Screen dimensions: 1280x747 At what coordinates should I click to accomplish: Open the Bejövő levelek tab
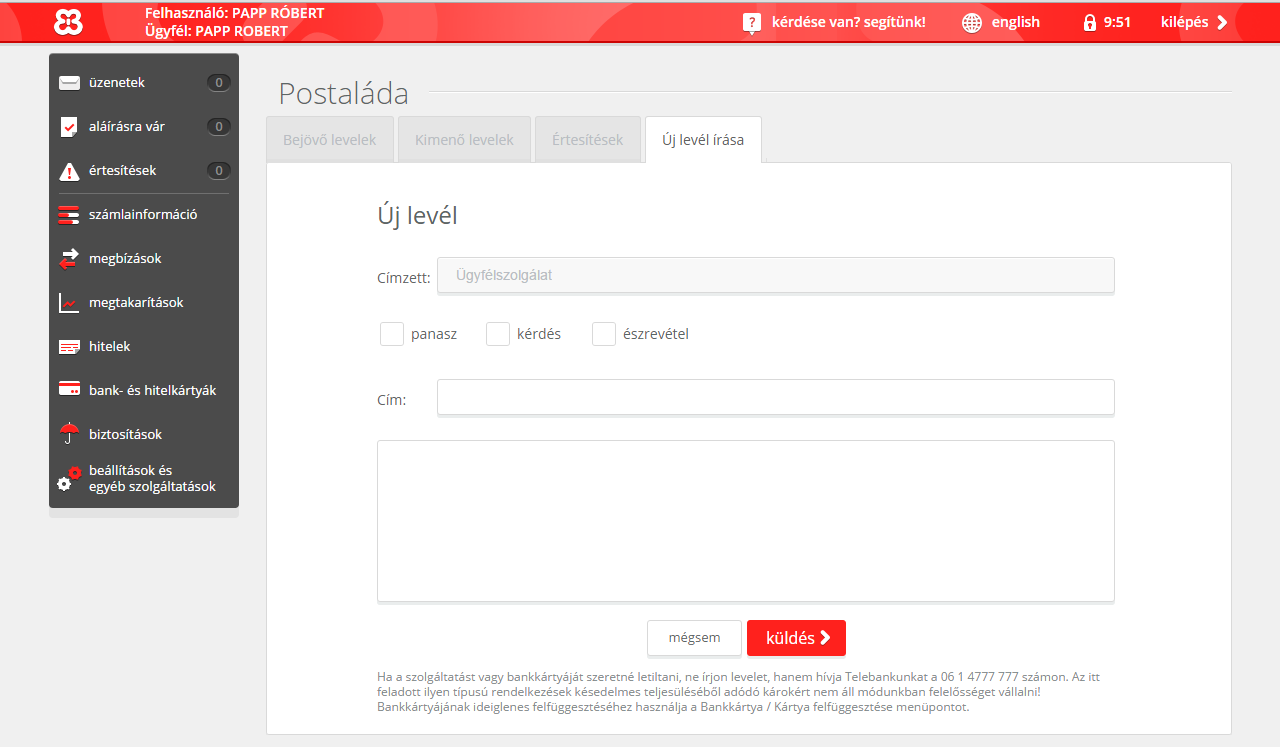coord(330,140)
